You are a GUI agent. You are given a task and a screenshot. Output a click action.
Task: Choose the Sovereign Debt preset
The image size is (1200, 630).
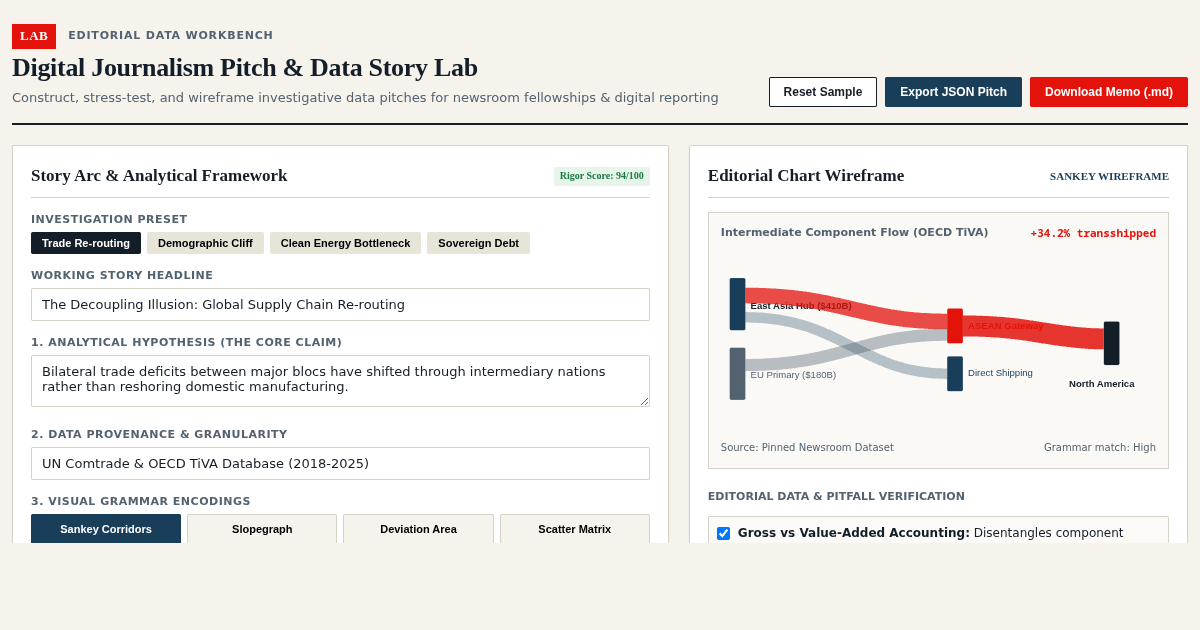point(478,243)
